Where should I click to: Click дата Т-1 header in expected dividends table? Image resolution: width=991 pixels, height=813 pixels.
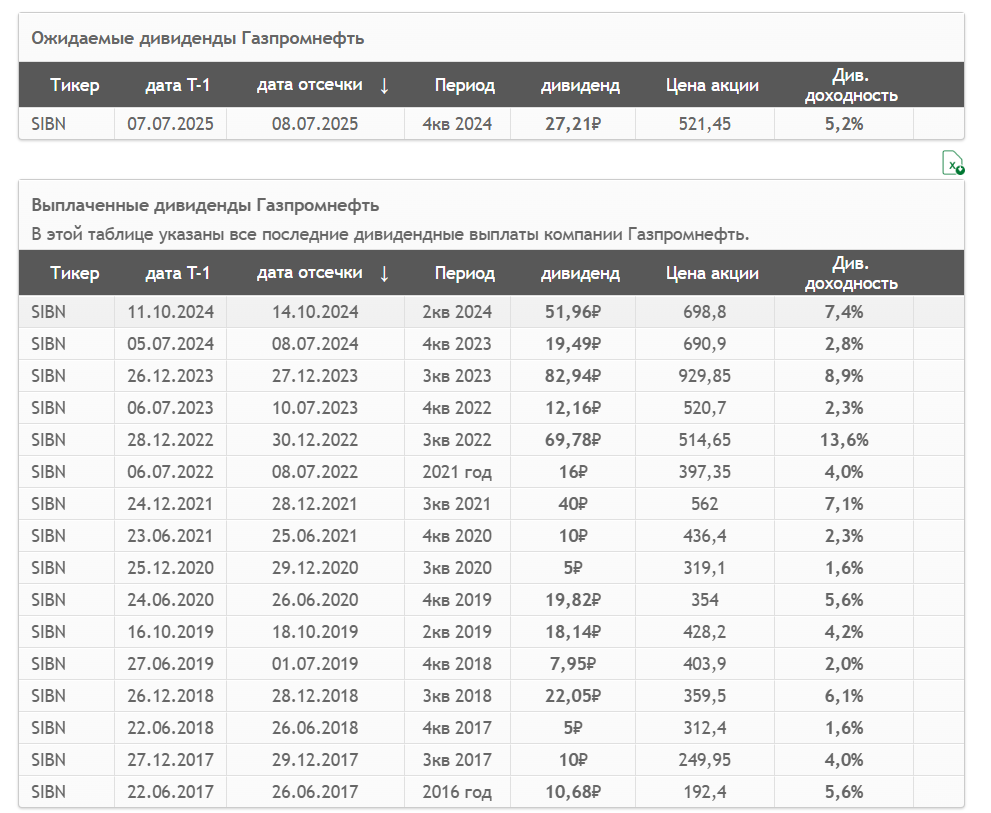pyautogui.click(x=178, y=85)
